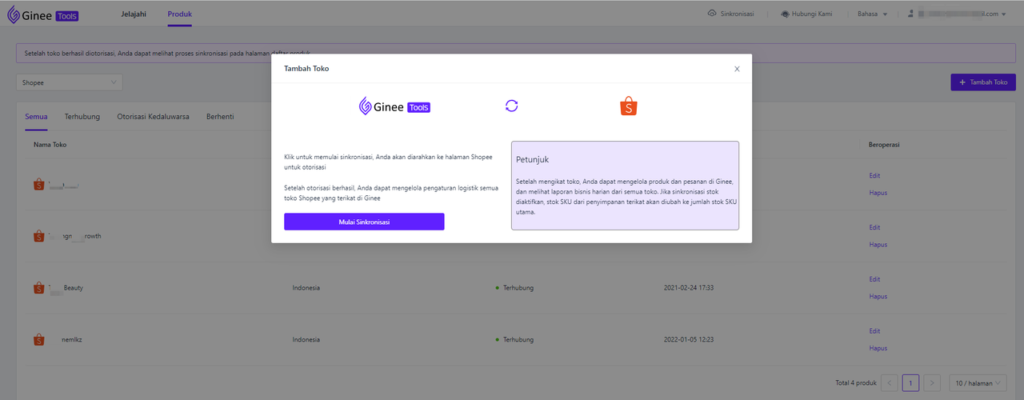
Task: Click Edit for the first store row
Action: (874, 176)
